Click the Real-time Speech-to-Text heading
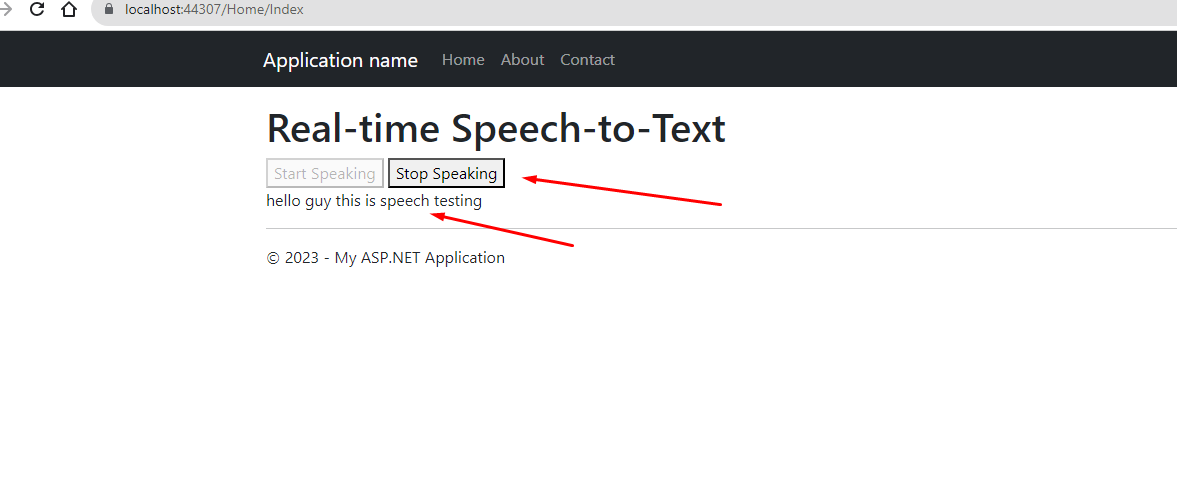 pos(496,128)
